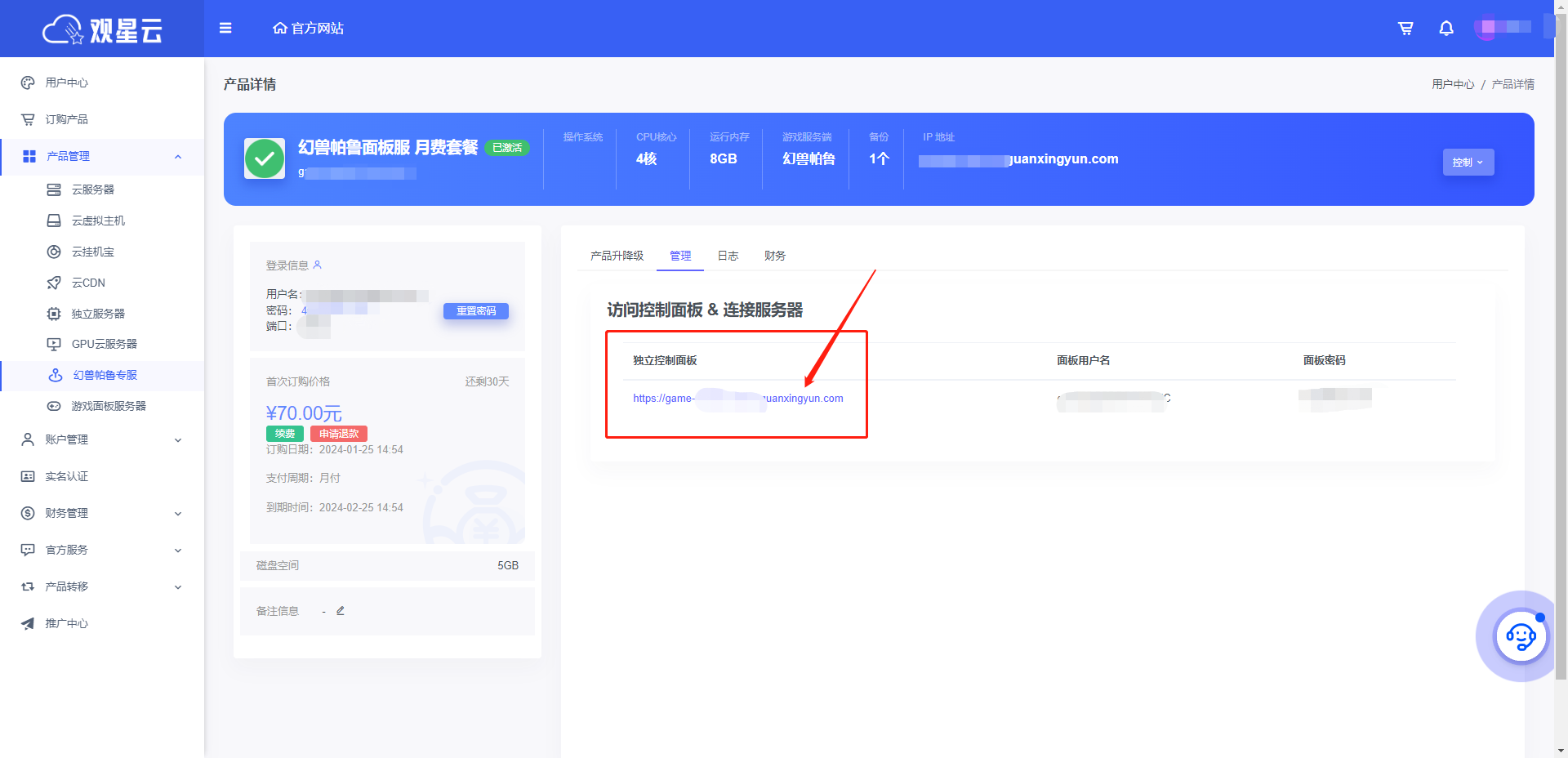Click the GPU云服务器 monitor icon
1568x758 pixels.
(x=54, y=344)
